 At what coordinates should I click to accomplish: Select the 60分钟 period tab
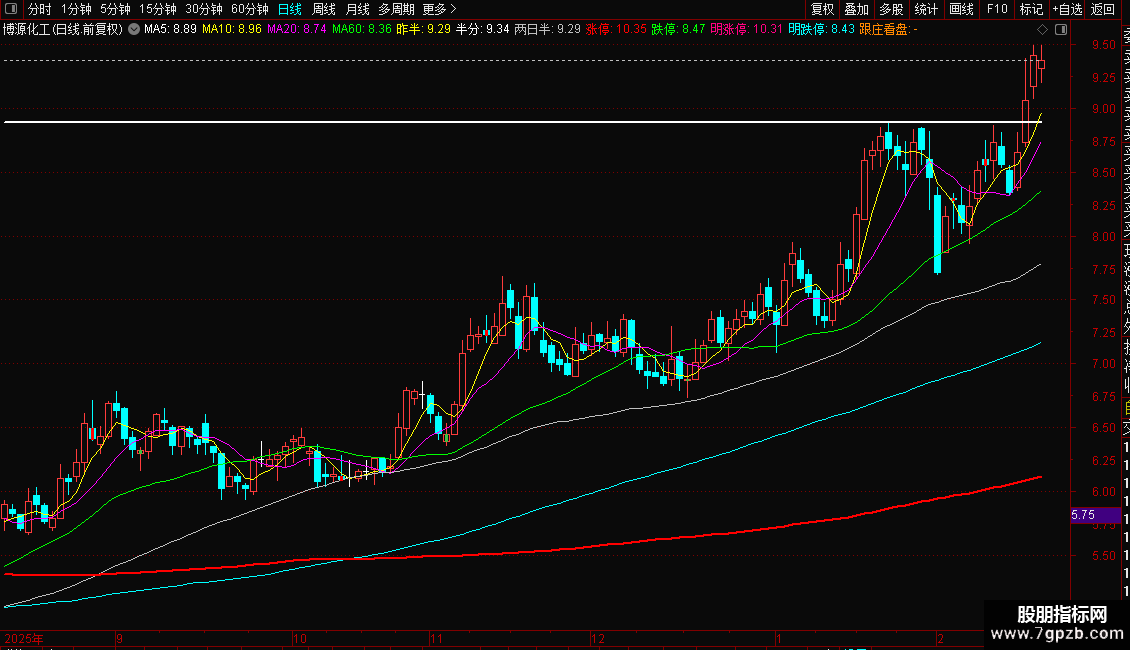click(249, 9)
